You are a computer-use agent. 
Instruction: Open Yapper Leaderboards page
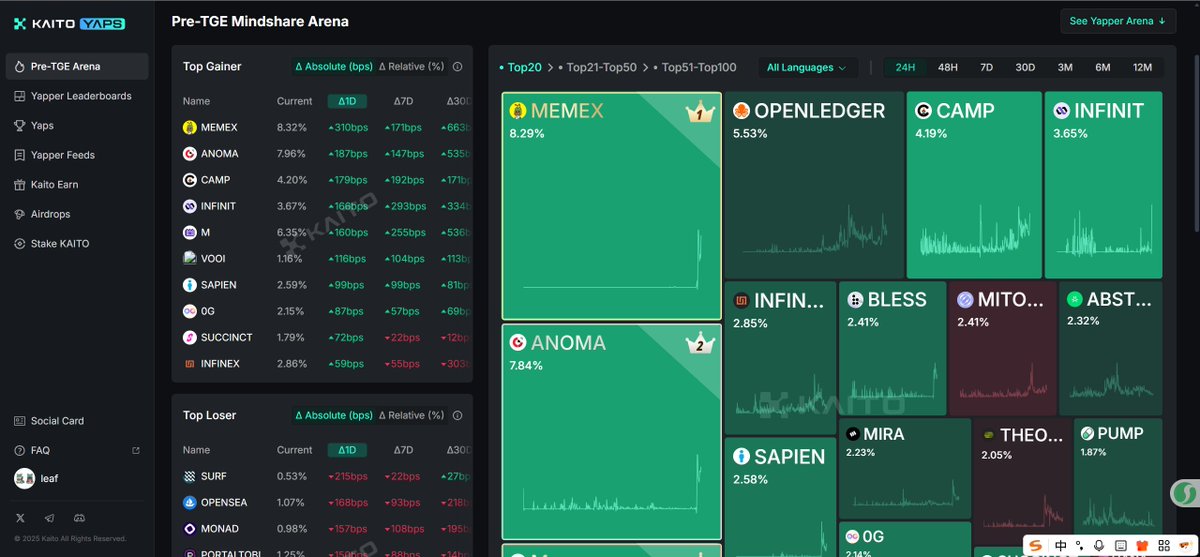(x=77, y=96)
